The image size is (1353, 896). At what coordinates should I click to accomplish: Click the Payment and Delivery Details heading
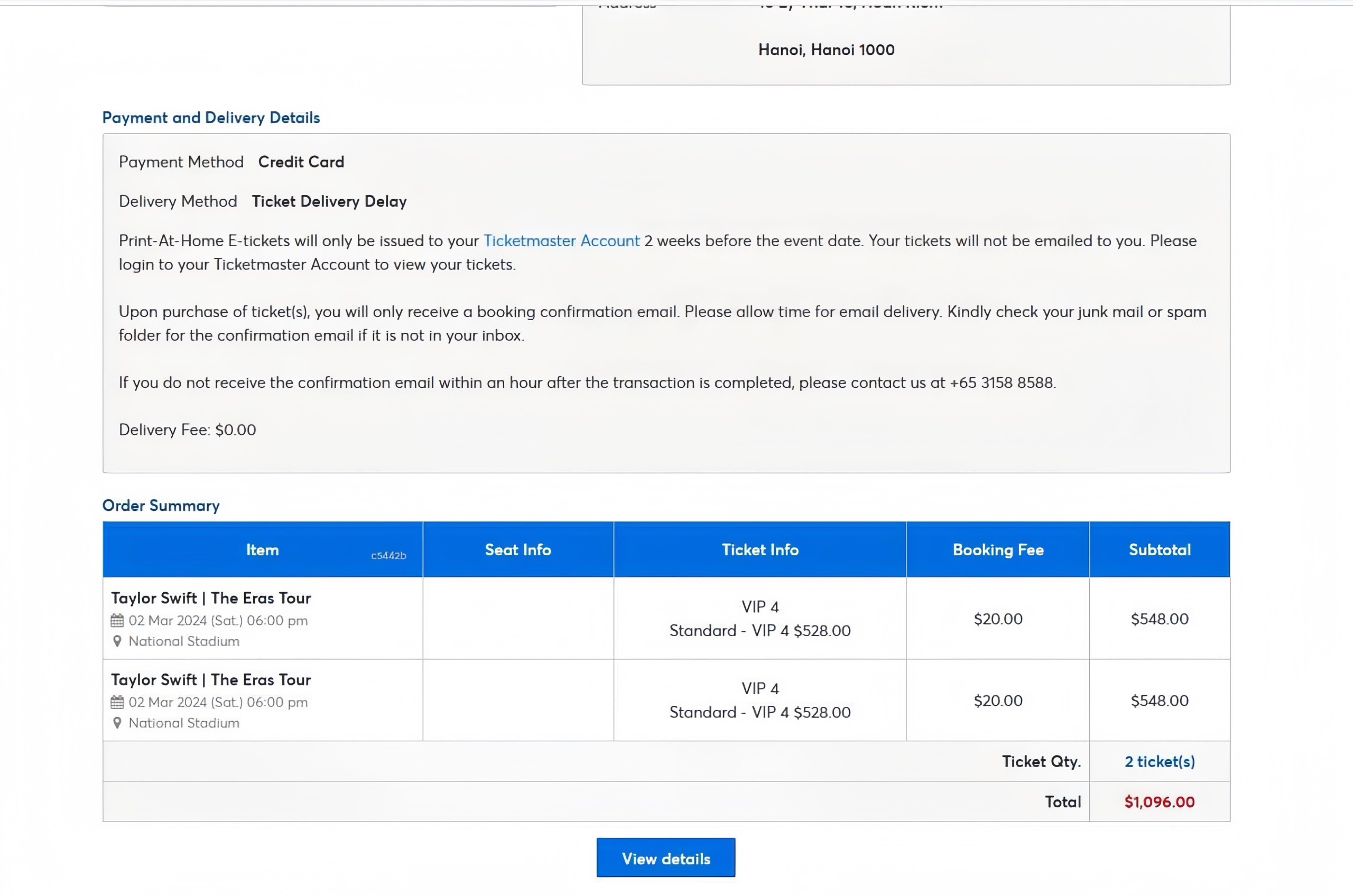click(x=211, y=118)
